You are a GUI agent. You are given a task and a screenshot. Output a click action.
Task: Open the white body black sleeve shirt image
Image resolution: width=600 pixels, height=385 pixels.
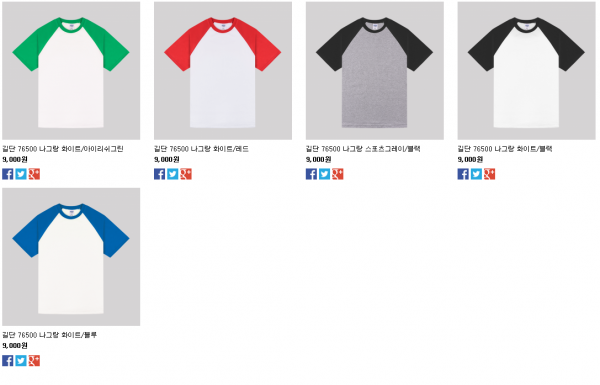(527, 71)
